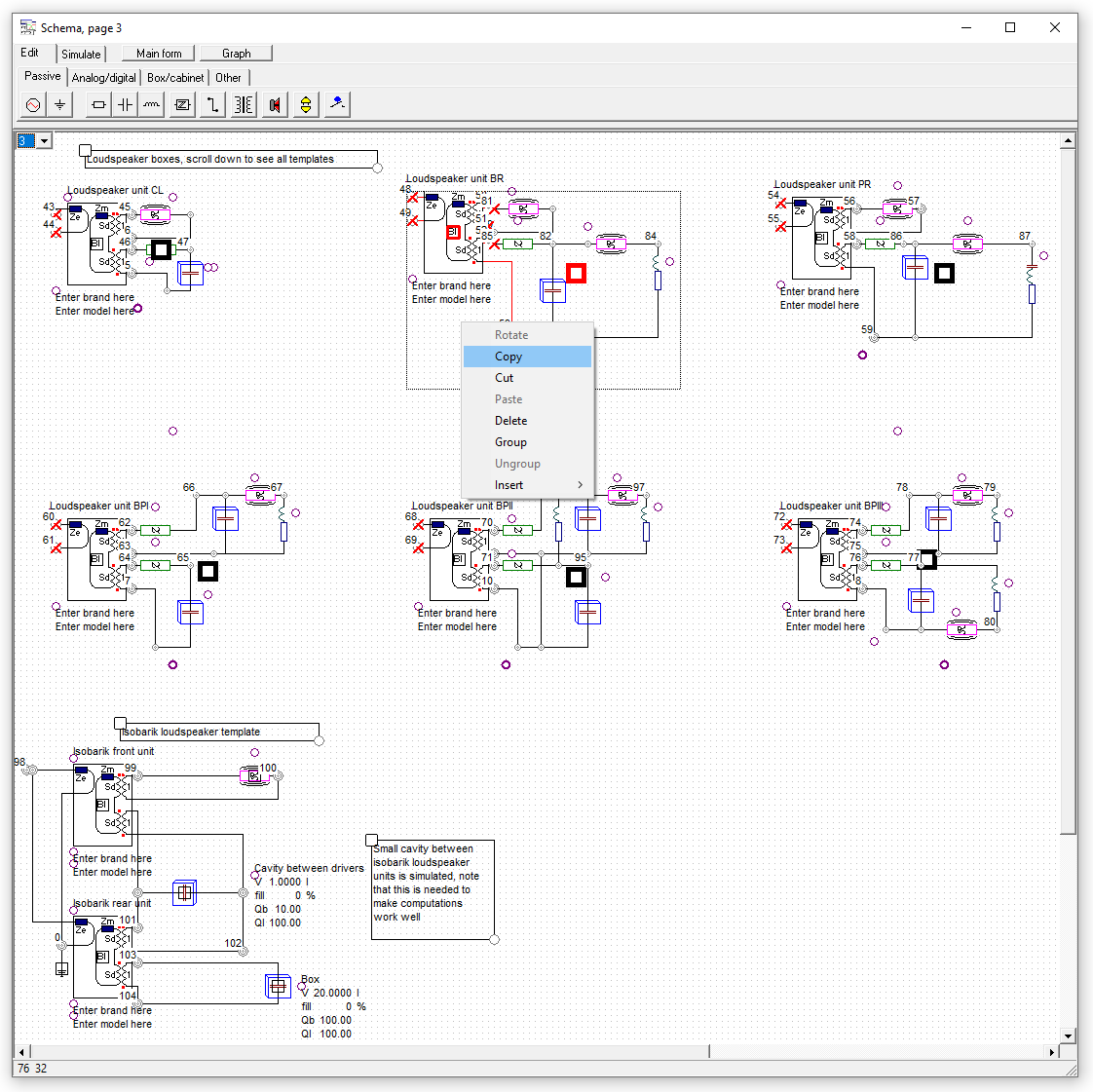Pick the wire connection tool
Screen dimensions: 1093x1092
(x=211, y=104)
